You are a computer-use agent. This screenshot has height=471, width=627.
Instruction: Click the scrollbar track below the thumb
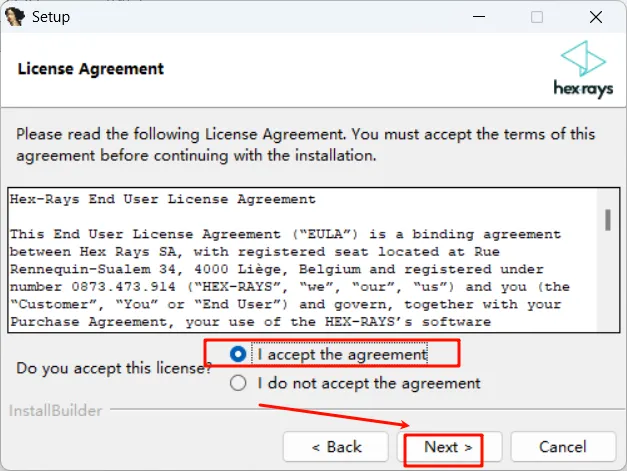click(x=608, y=281)
